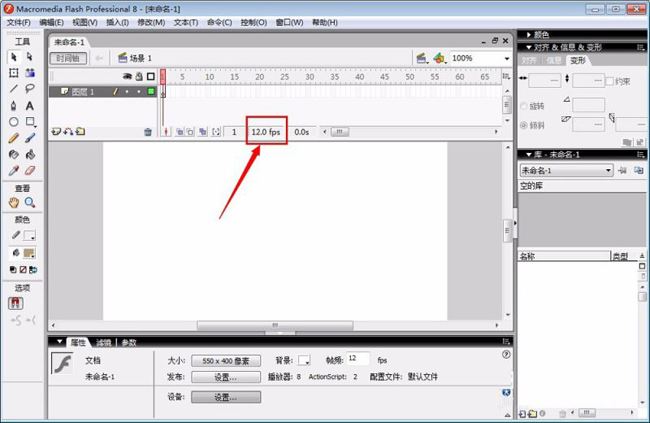Select the Rectangle tool
650x423 pixels.
click(30, 122)
